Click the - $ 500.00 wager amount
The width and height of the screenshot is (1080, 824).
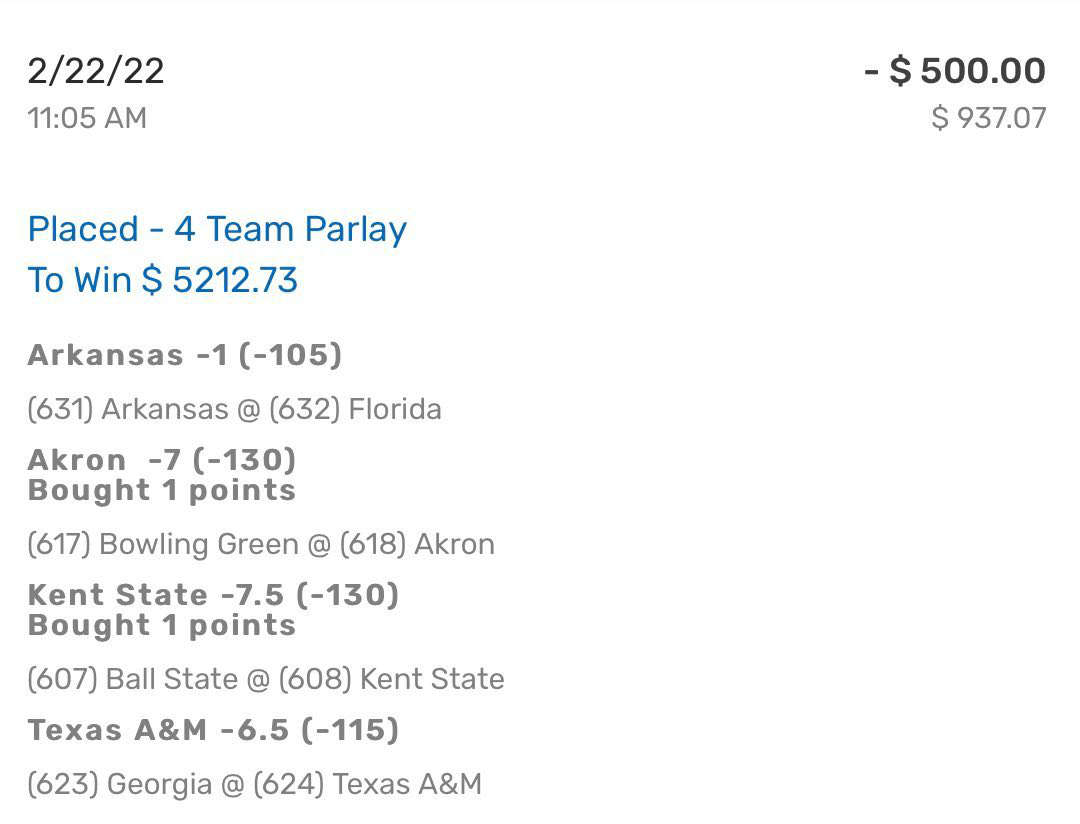click(x=955, y=70)
